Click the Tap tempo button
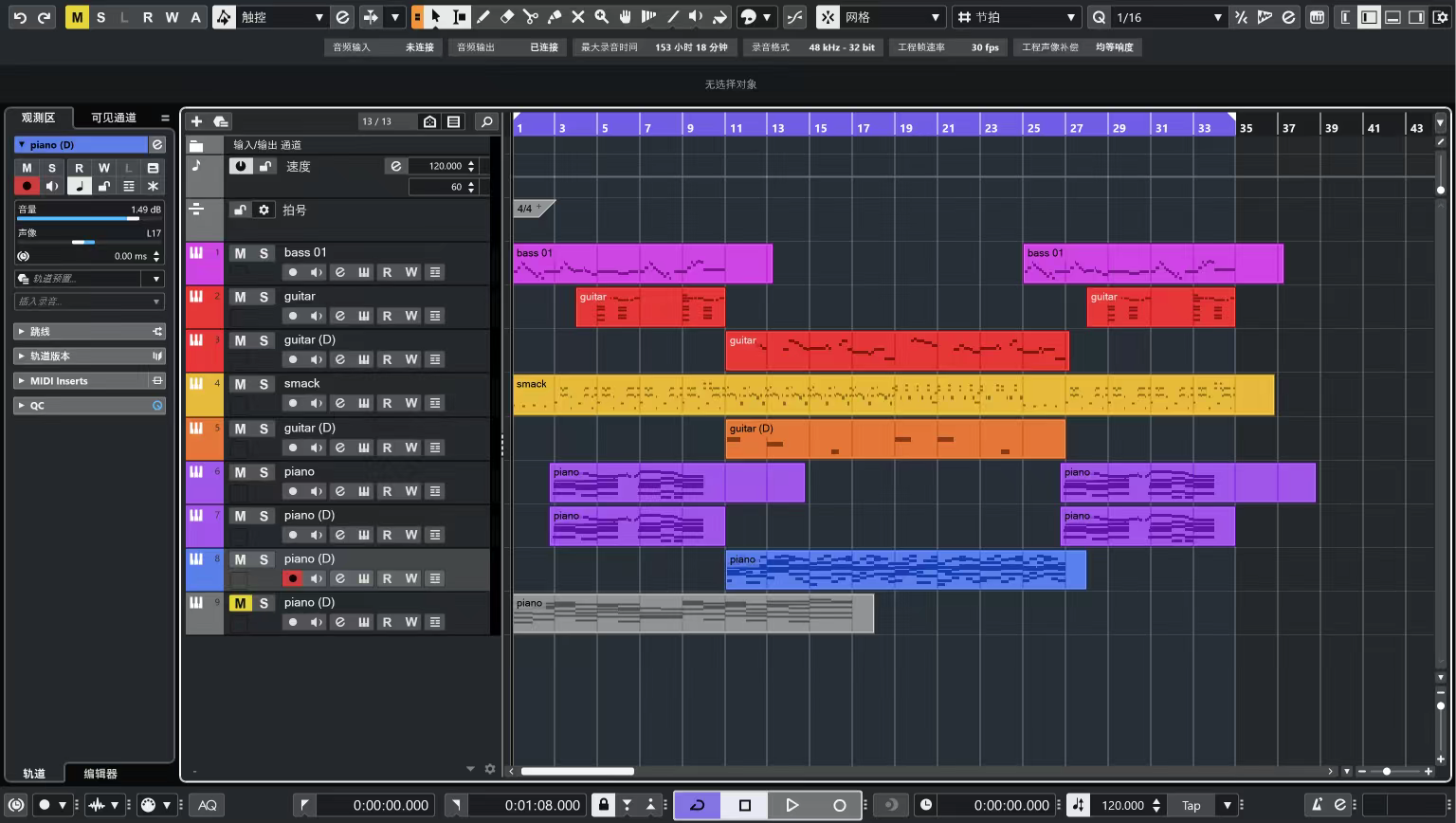Image resolution: width=1456 pixels, height=823 pixels. (x=1192, y=805)
